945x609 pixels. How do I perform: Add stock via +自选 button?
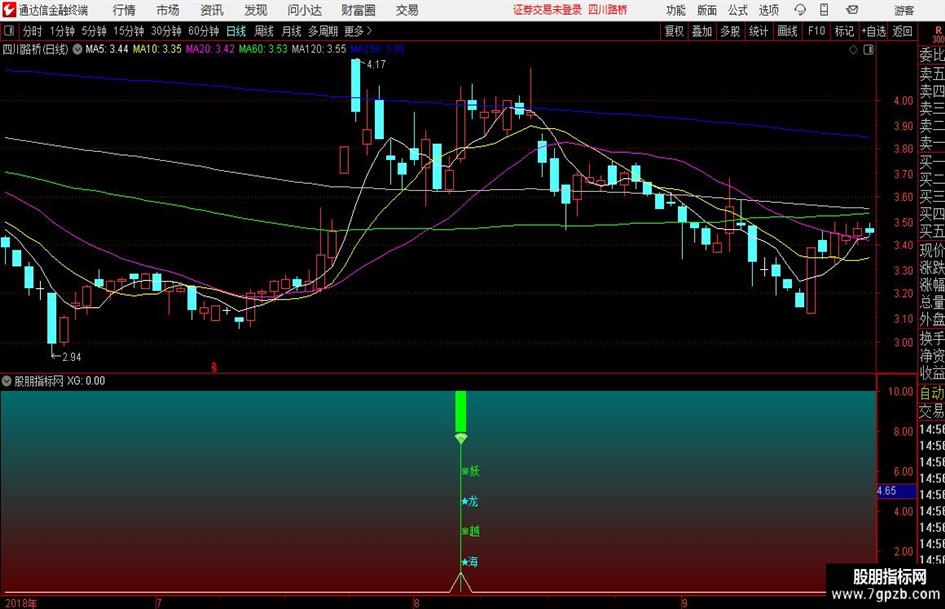point(873,31)
